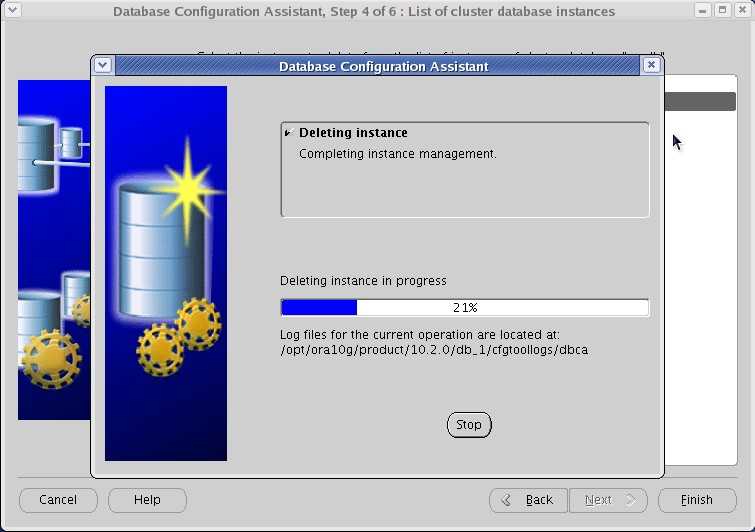Stop the instance deletion in progress

[469, 425]
